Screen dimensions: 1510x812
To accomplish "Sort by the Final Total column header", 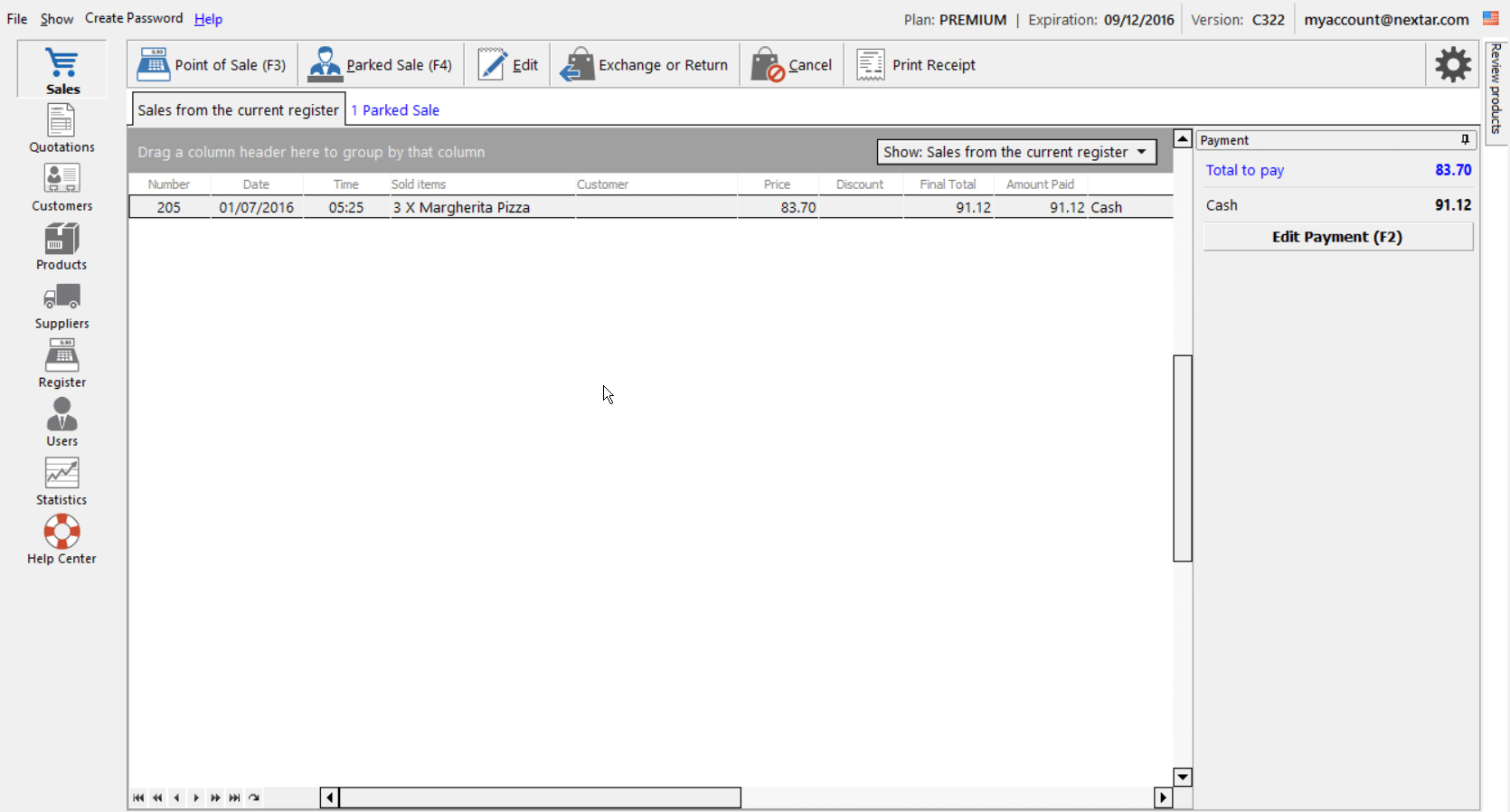I will pos(948,184).
